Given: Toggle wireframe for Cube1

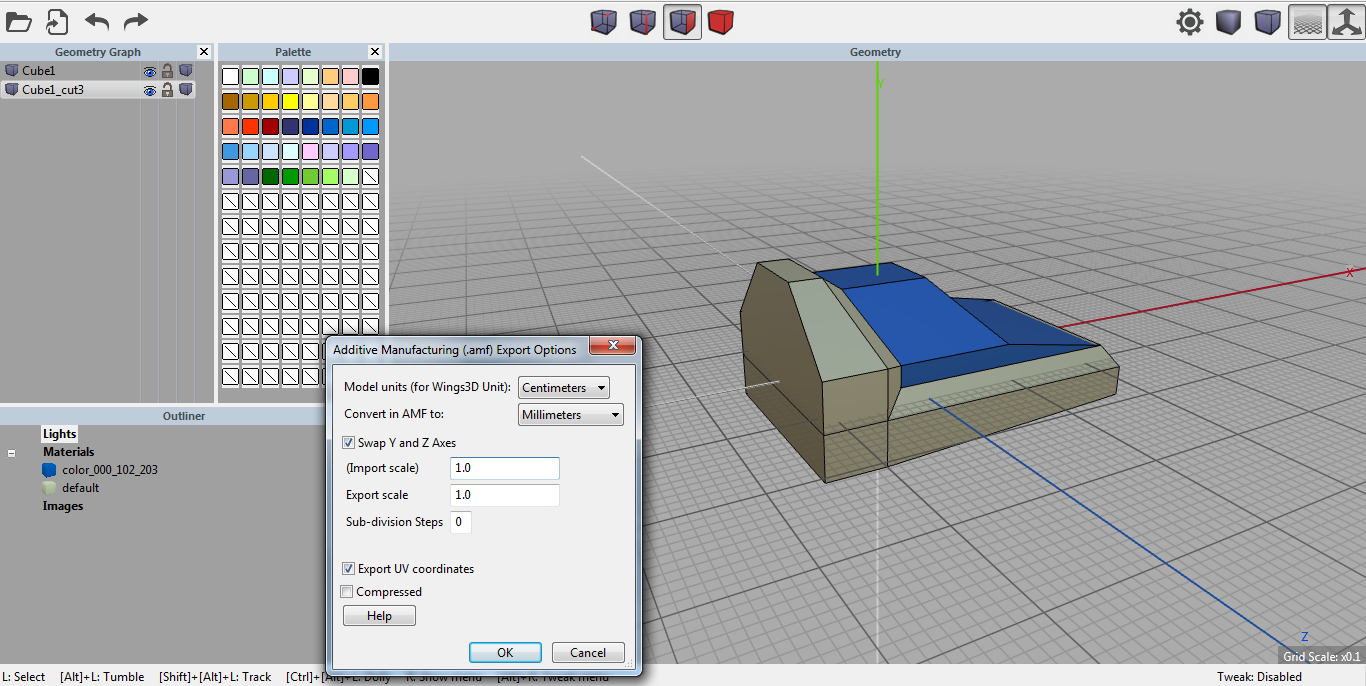Looking at the screenshot, I should click(185, 71).
